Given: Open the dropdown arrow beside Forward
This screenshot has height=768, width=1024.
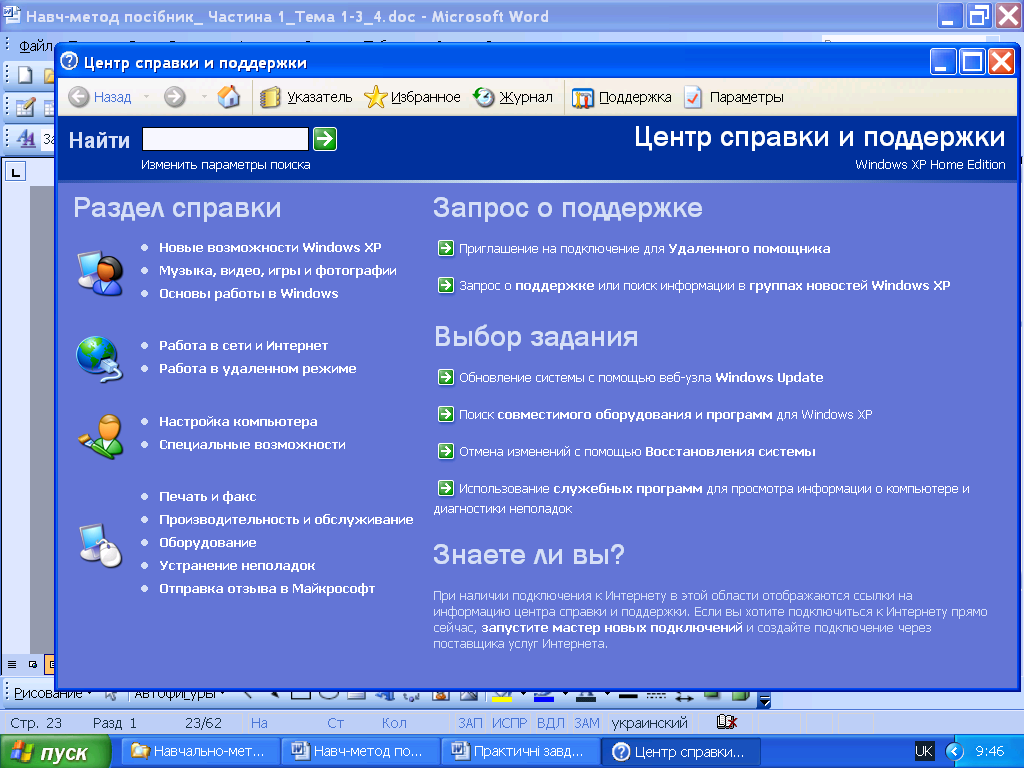Looking at the screenshot, I should pos(204,97).
